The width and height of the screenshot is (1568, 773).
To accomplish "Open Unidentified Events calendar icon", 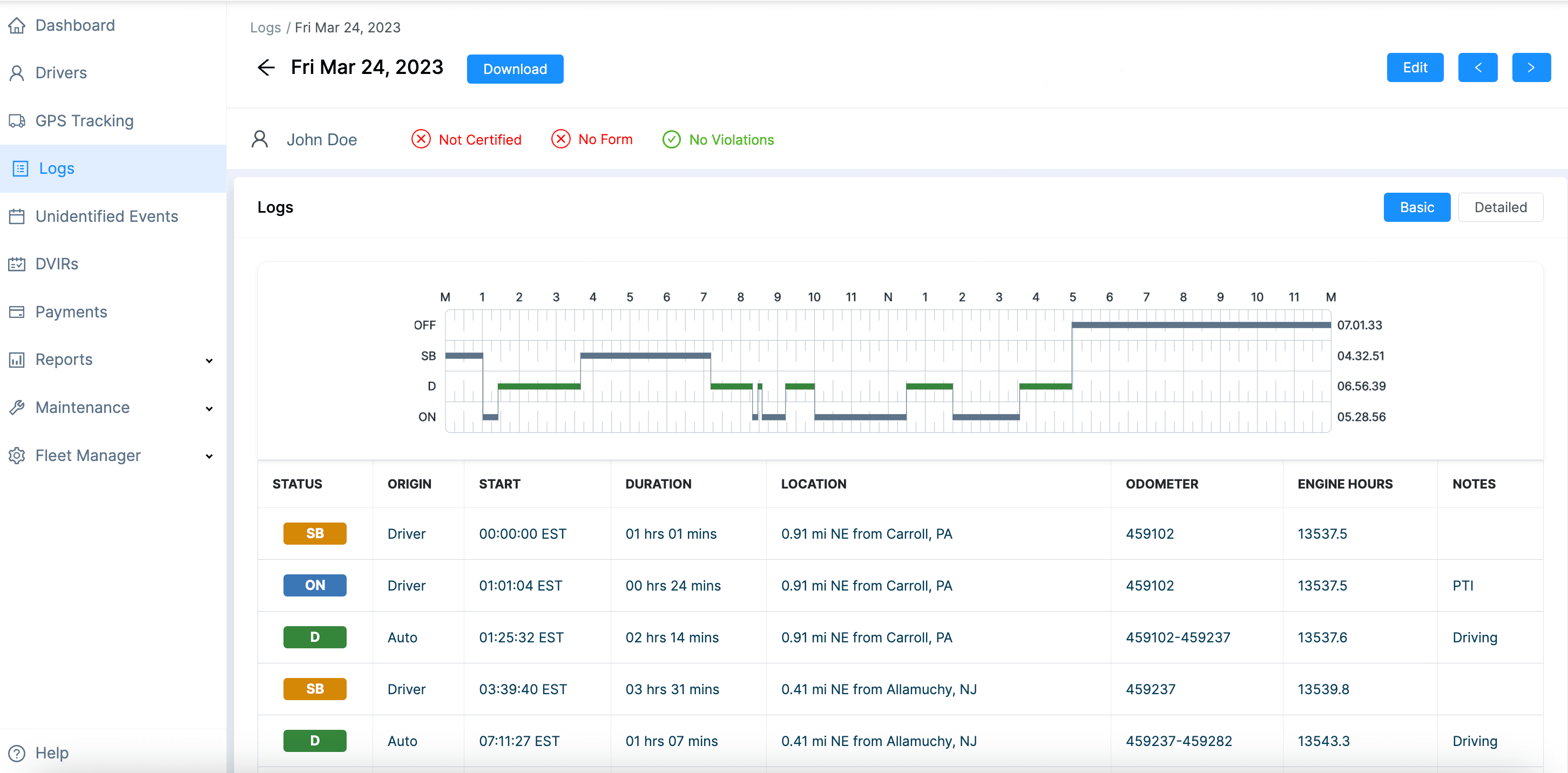I will pos(17,216).
